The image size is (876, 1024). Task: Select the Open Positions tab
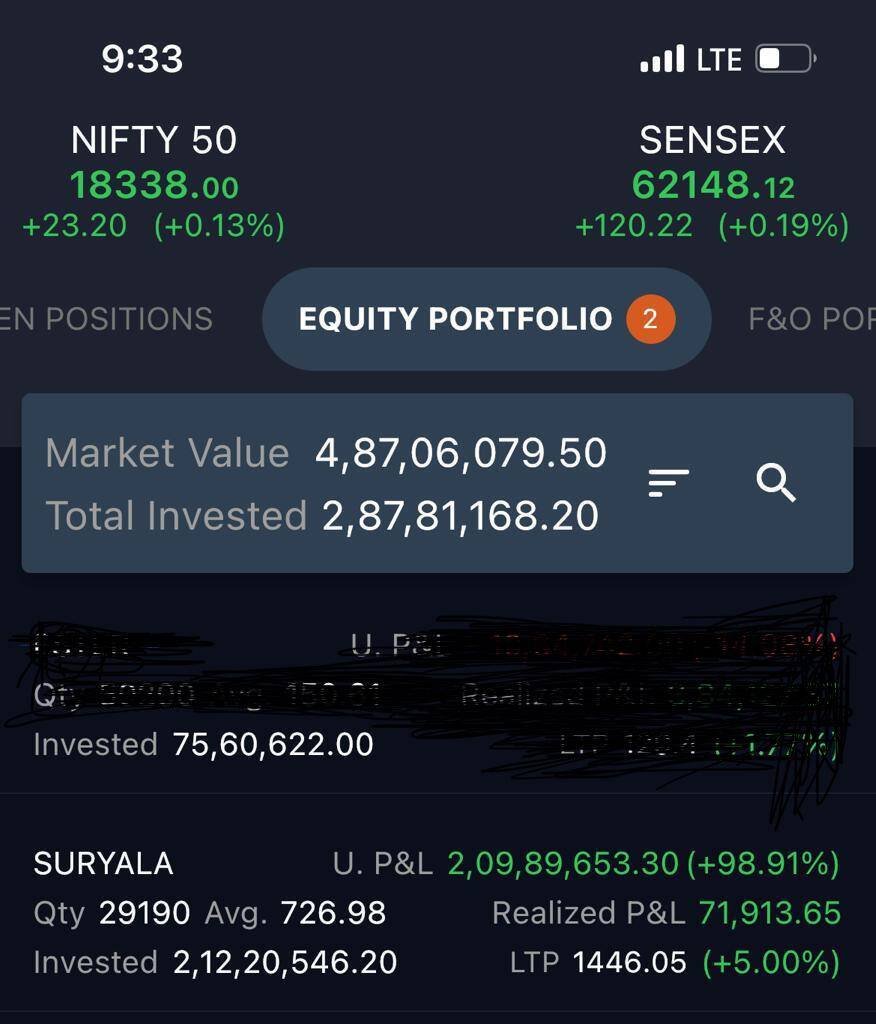point(106,319)
